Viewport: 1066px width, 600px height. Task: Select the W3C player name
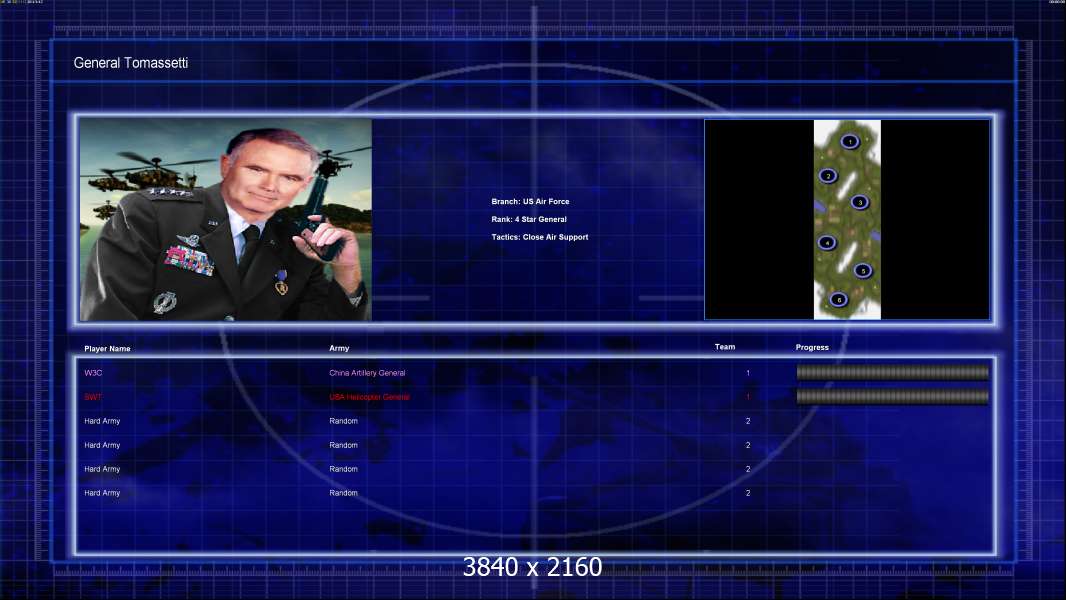pyautogui.click(x=93, y=373)
